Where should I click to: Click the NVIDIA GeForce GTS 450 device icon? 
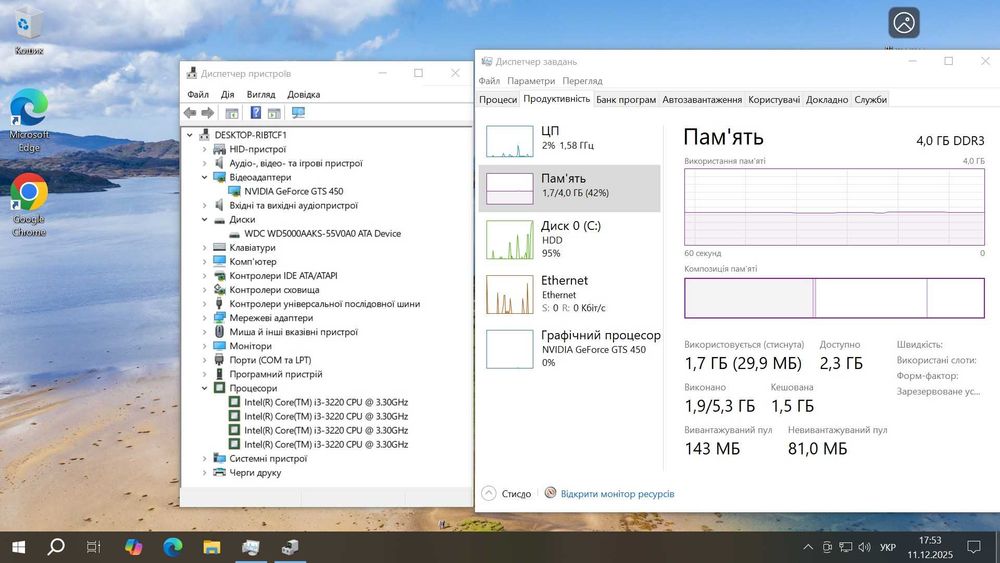tap(234, 191)
